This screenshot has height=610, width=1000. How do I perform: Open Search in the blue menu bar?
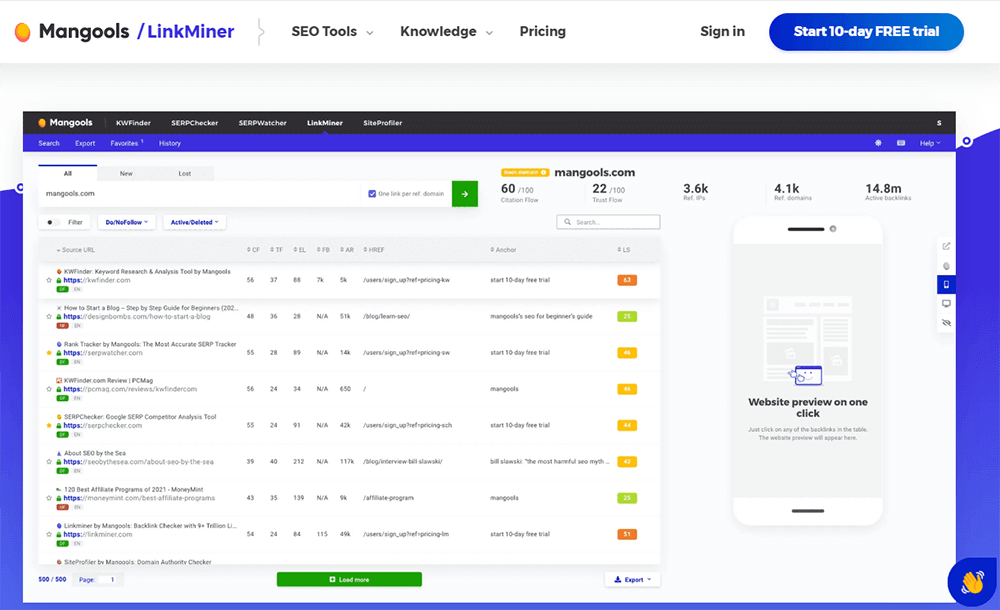pos(49,144)
